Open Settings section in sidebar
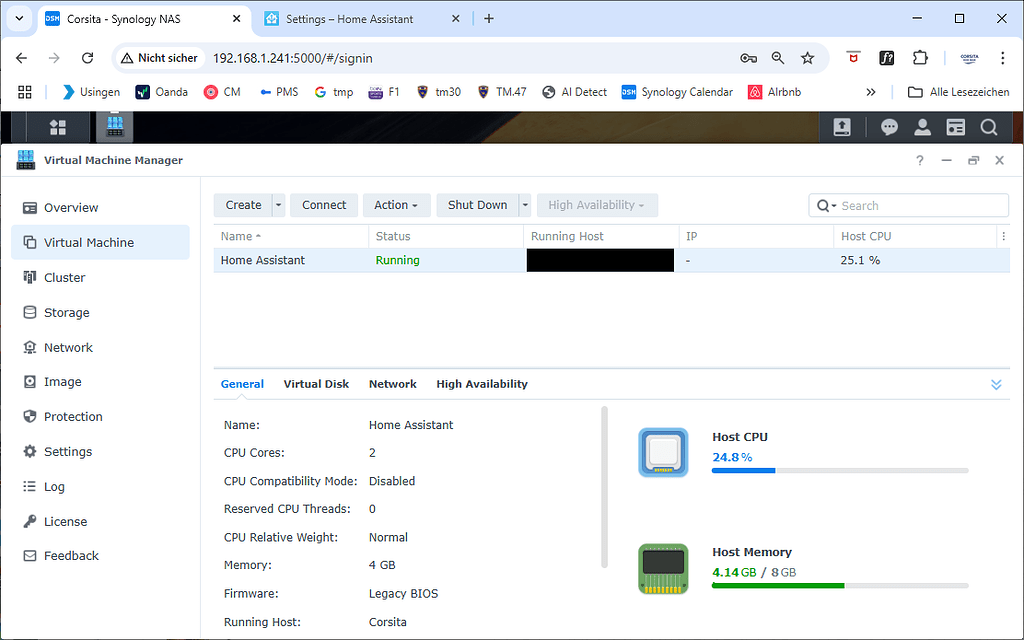 101,451
